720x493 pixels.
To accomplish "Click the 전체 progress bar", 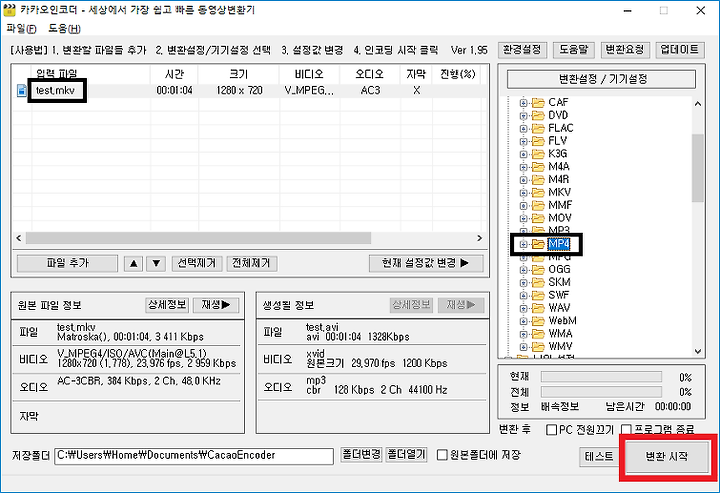I will coord(601,392).
